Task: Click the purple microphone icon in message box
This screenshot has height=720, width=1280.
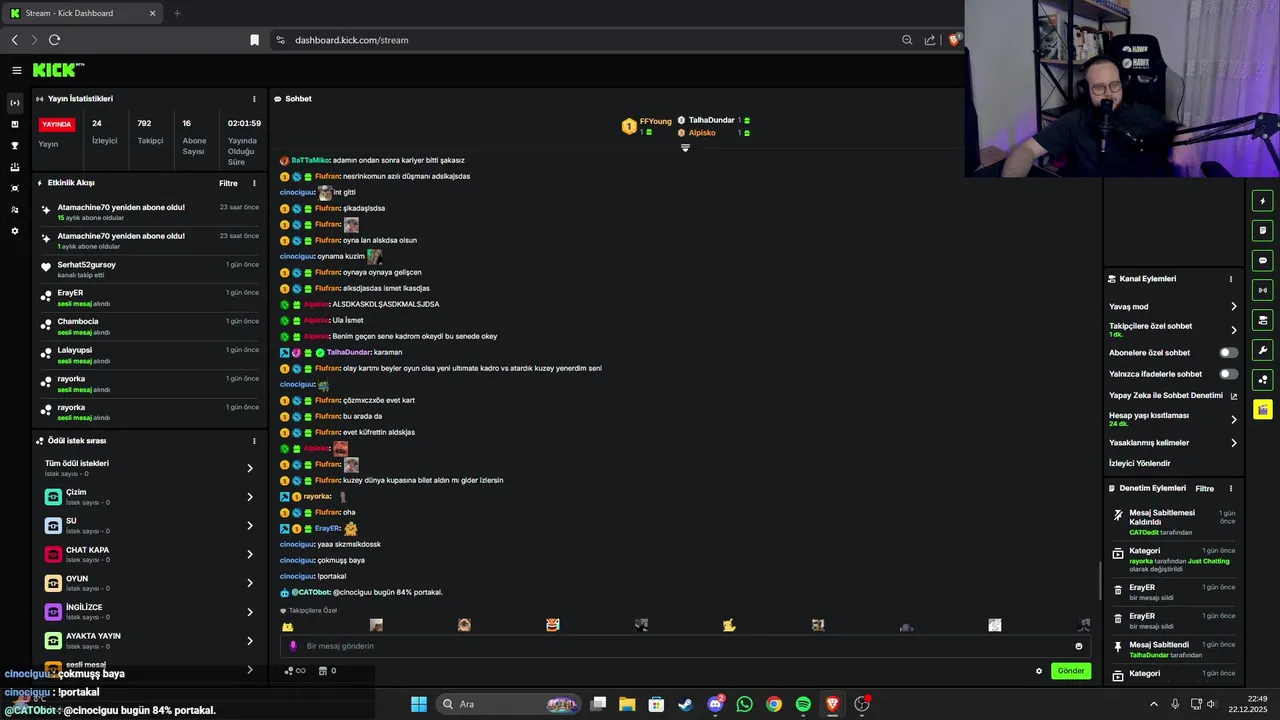Action: coord(293,646)
